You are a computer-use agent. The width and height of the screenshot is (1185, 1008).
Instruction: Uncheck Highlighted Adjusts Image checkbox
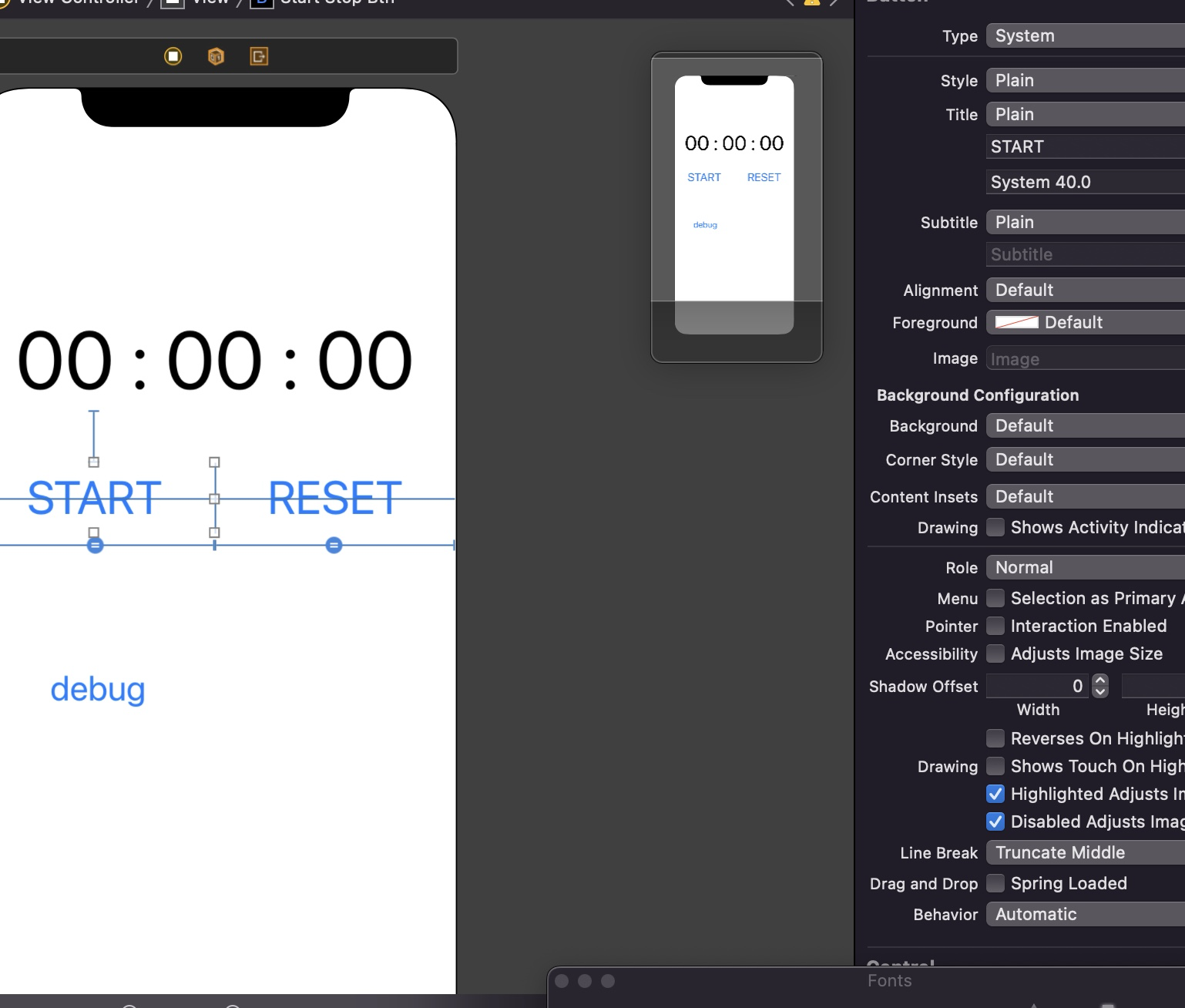pyautogui.click(x=995, y=794)
